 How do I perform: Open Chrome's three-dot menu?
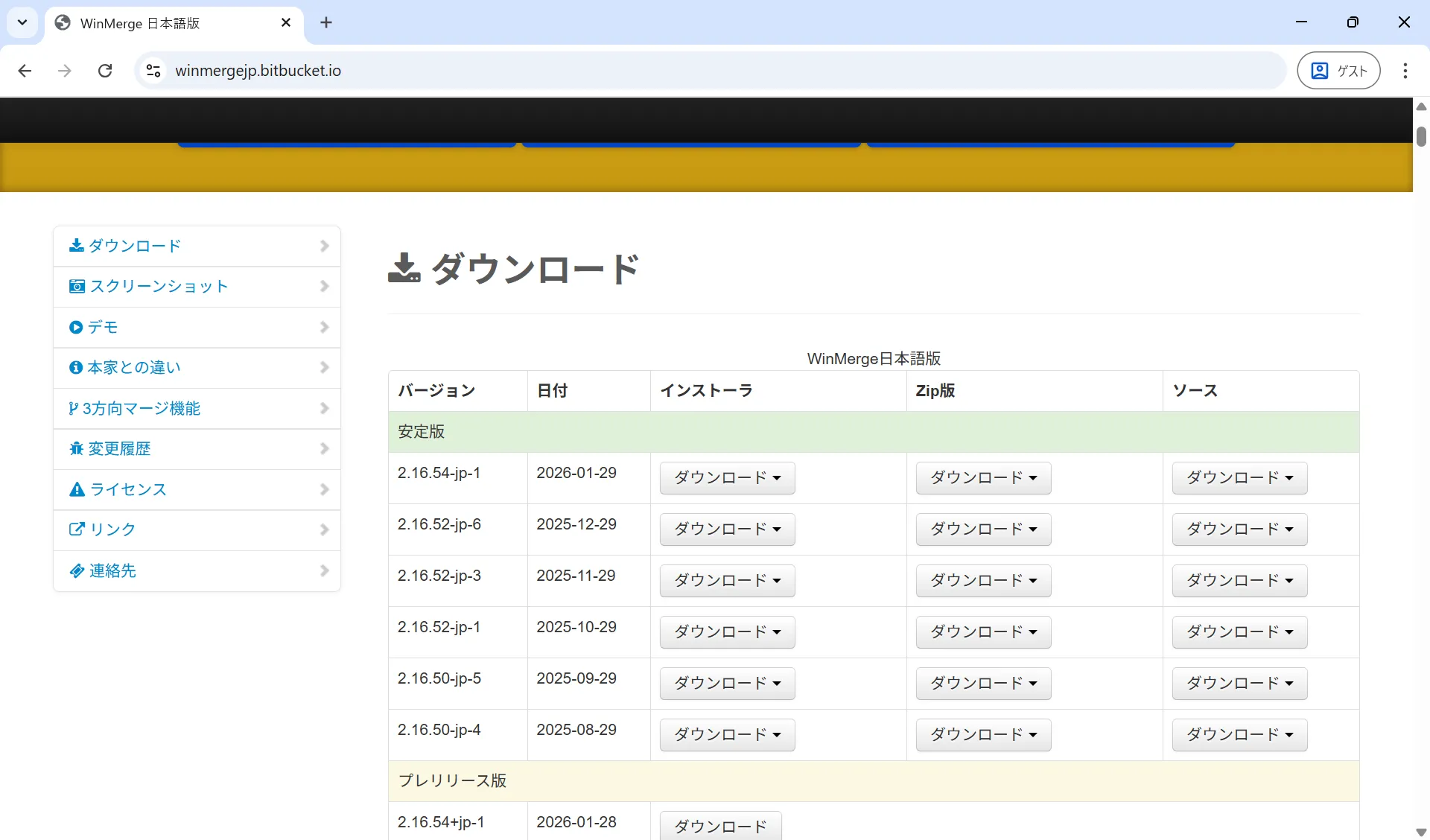1405,71
